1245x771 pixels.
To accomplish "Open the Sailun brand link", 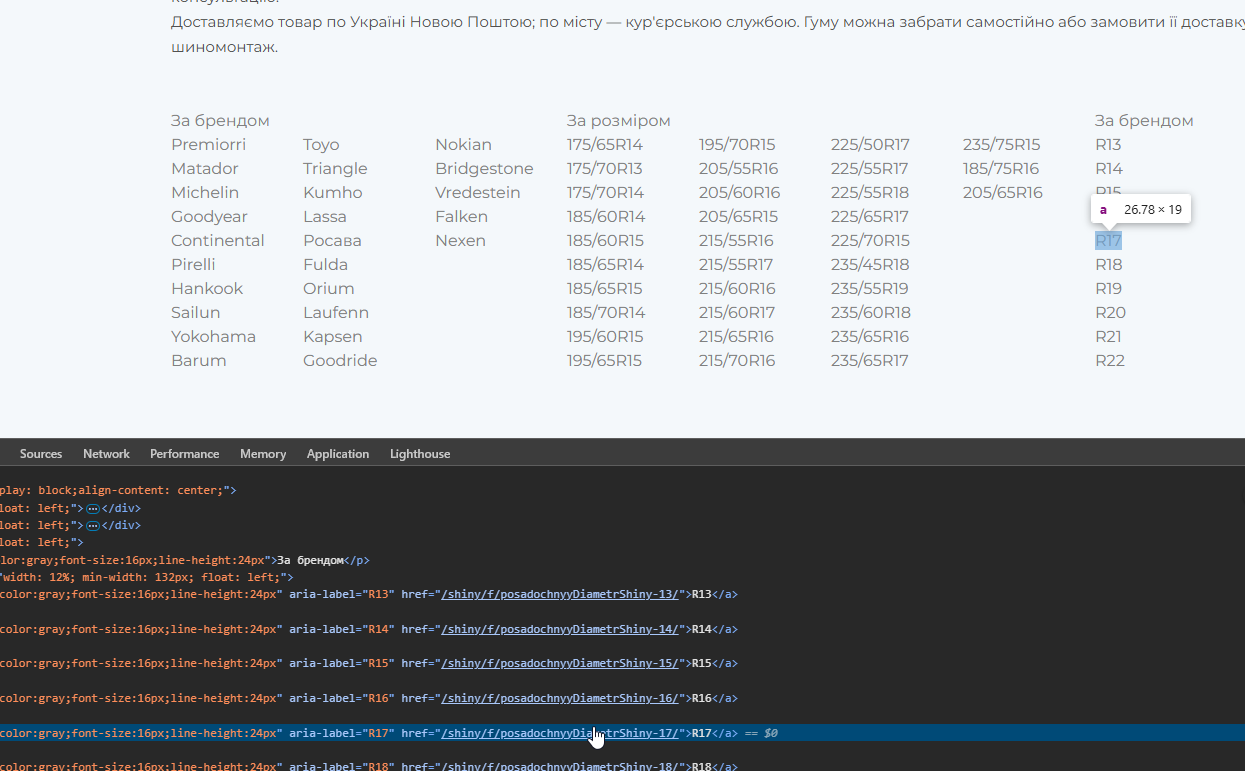I will (x=195, y=313).
